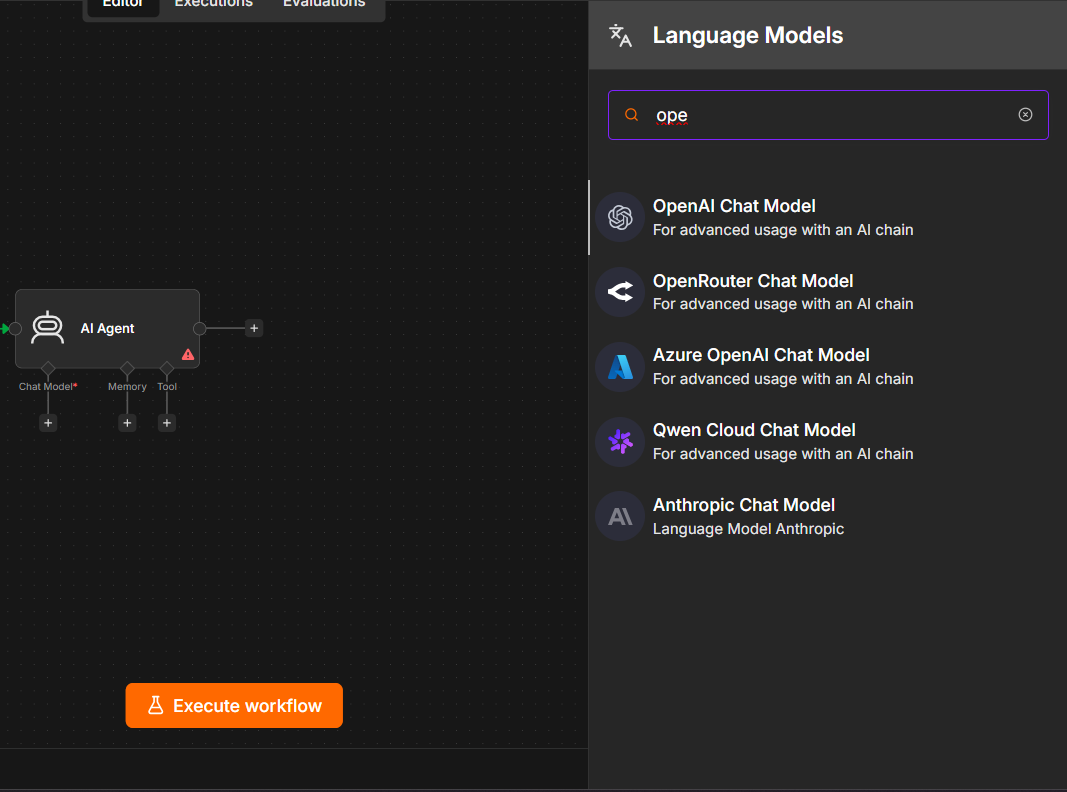Click 'Language Model Anthropic' description

[749, 529]
